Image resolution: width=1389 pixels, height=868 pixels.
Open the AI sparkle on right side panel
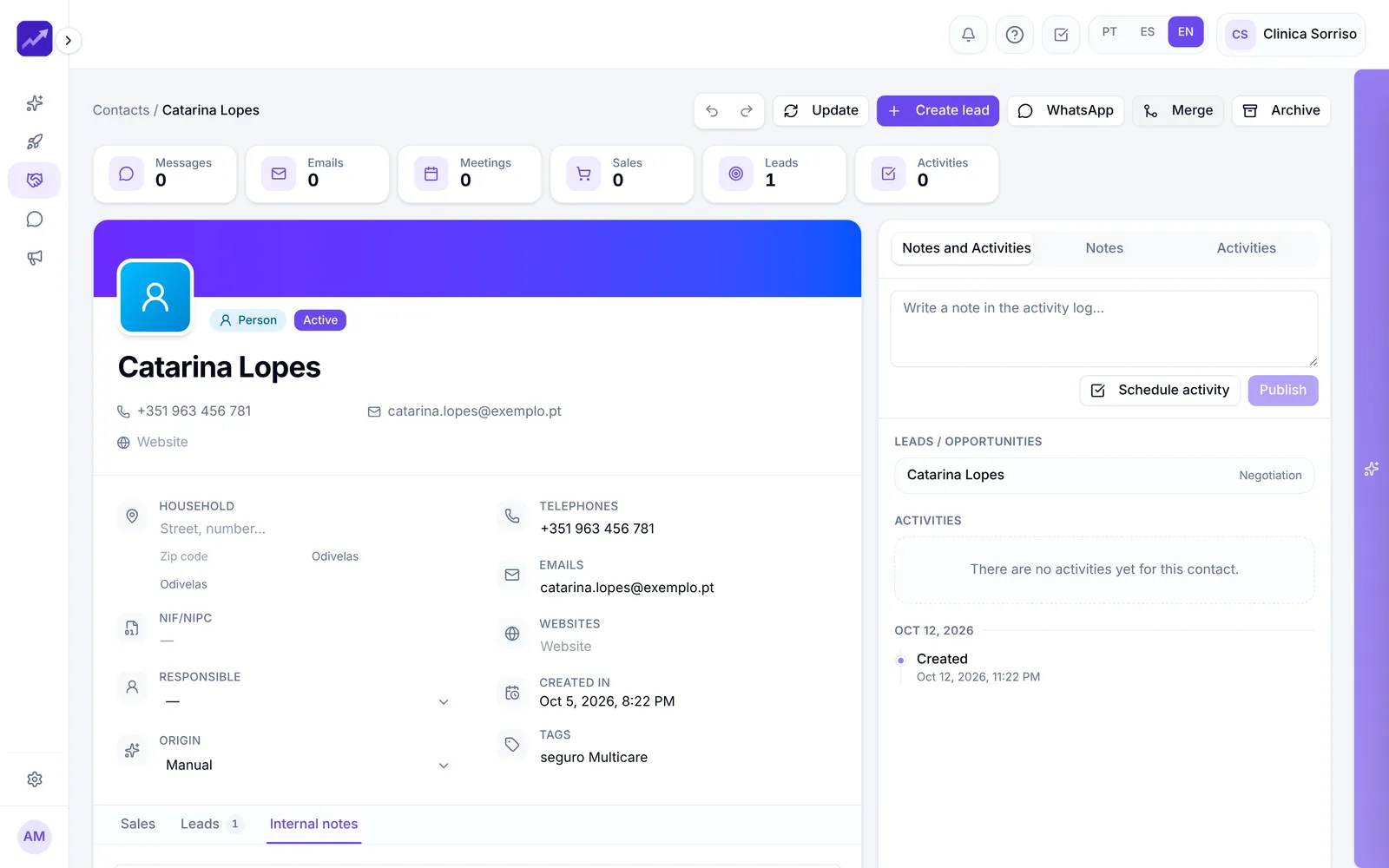pos(1372,469)
